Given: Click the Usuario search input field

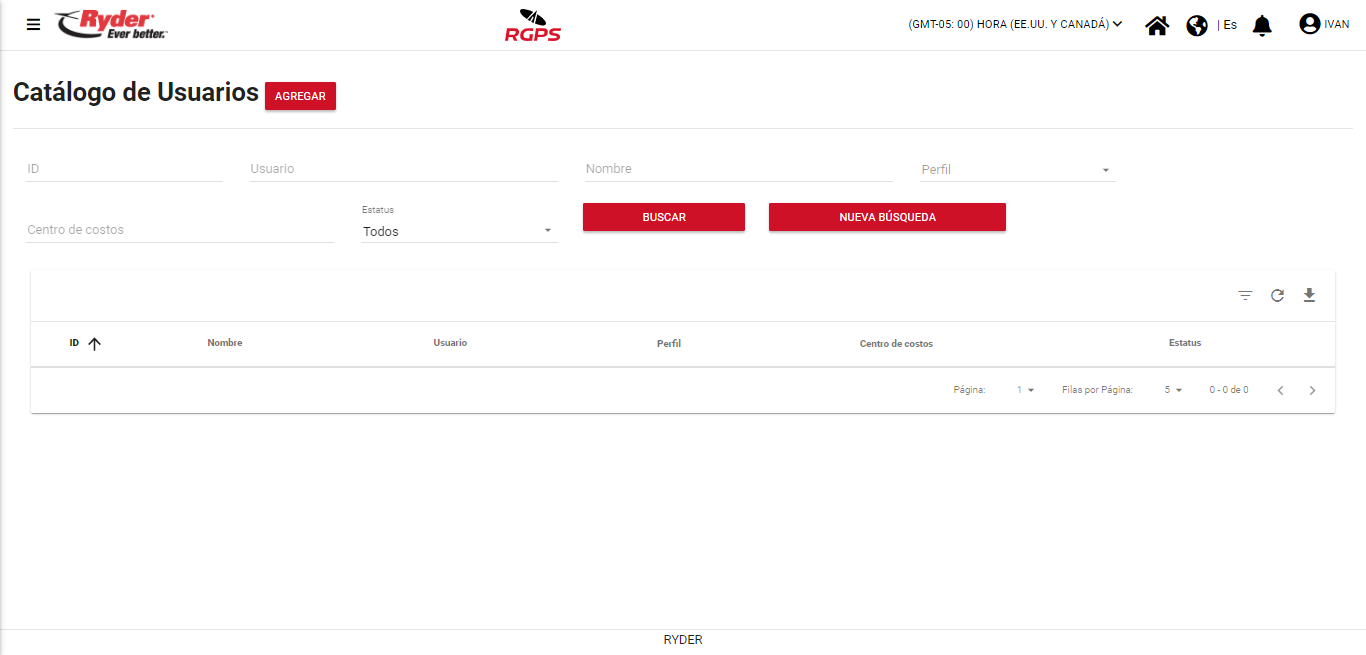Looking at the screenshot, I should click(x=403, y=169).
